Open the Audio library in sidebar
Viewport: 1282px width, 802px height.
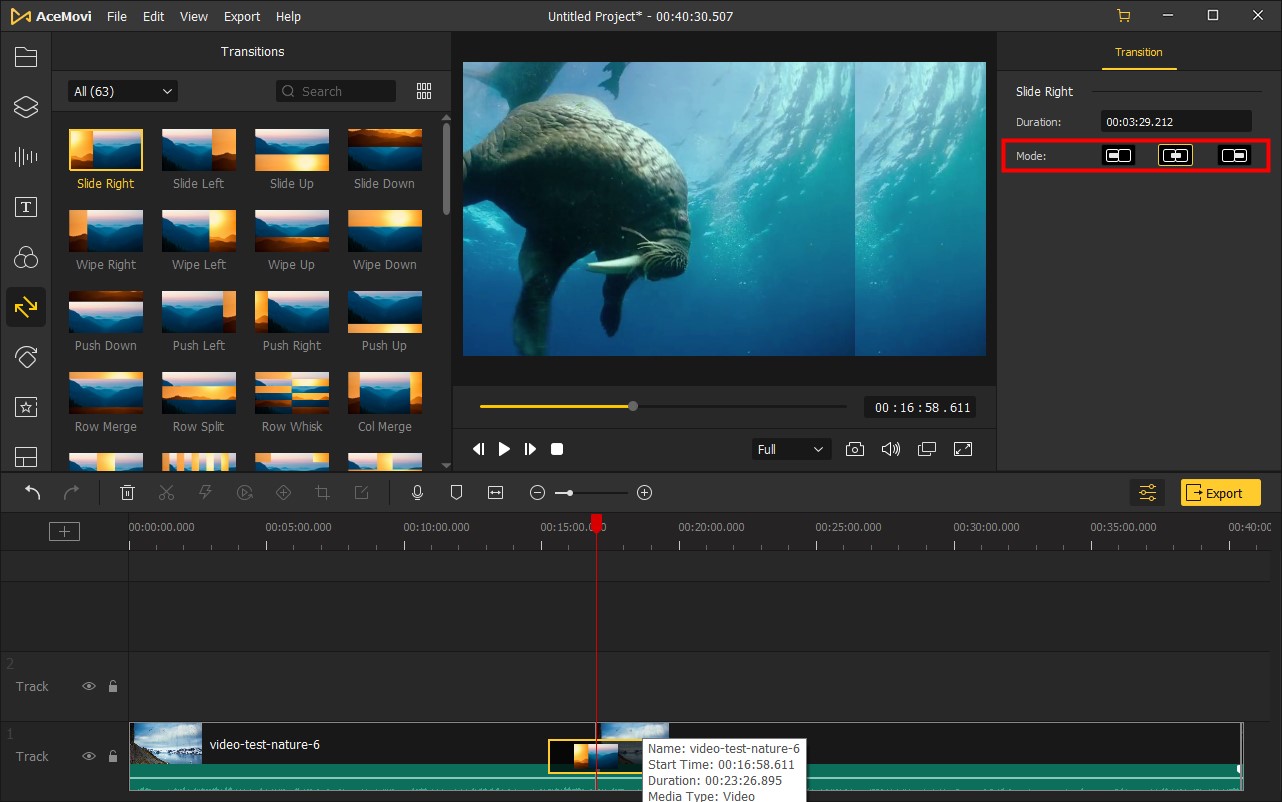pos(26,157)
